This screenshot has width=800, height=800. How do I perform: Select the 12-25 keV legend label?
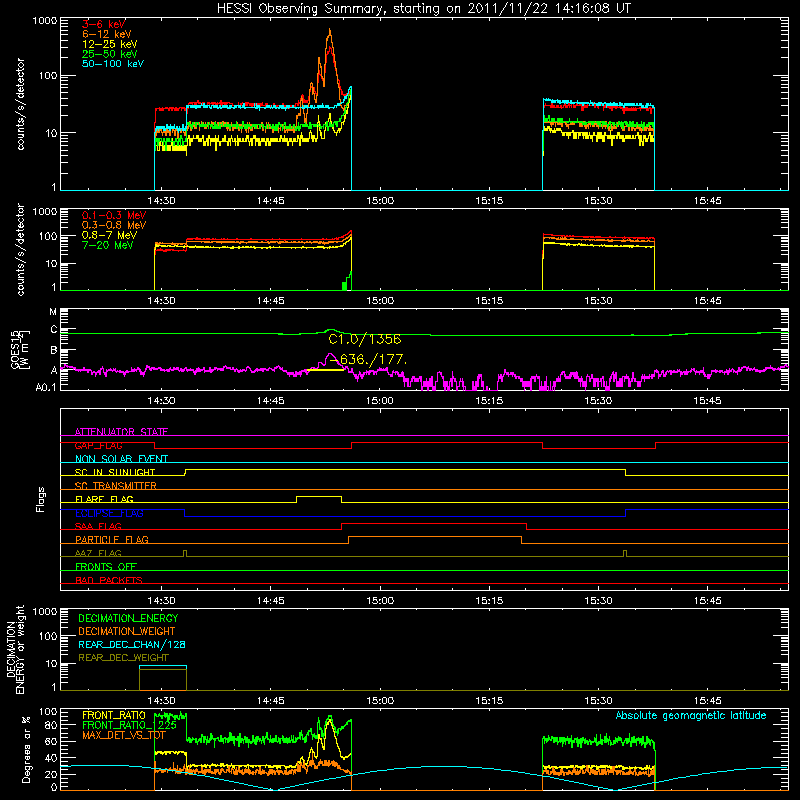coord(110,44)
